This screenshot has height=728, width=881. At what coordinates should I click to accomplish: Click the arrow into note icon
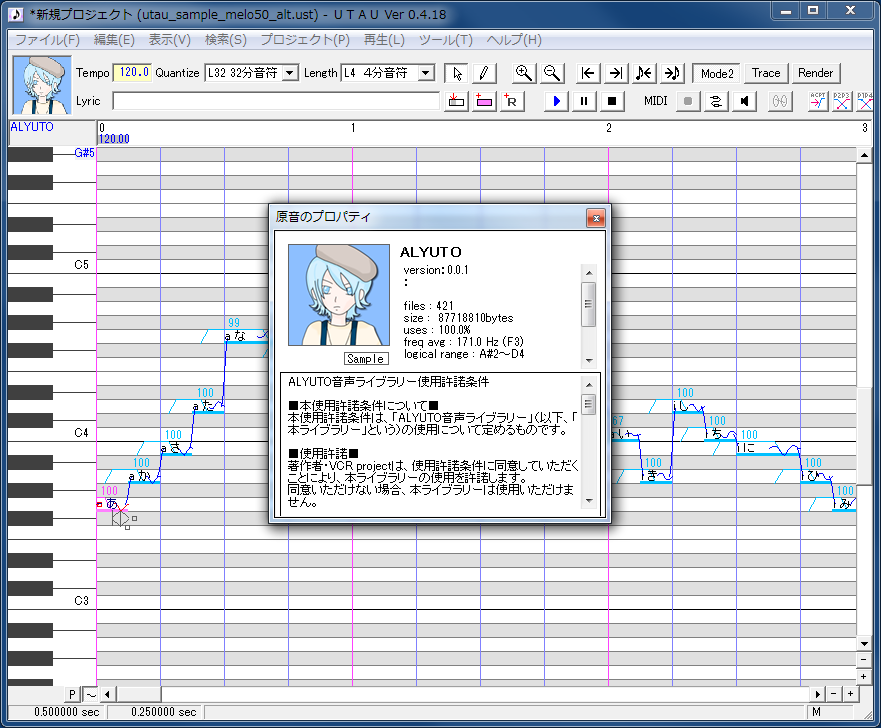pyautogui.click(x=672, y=73)
